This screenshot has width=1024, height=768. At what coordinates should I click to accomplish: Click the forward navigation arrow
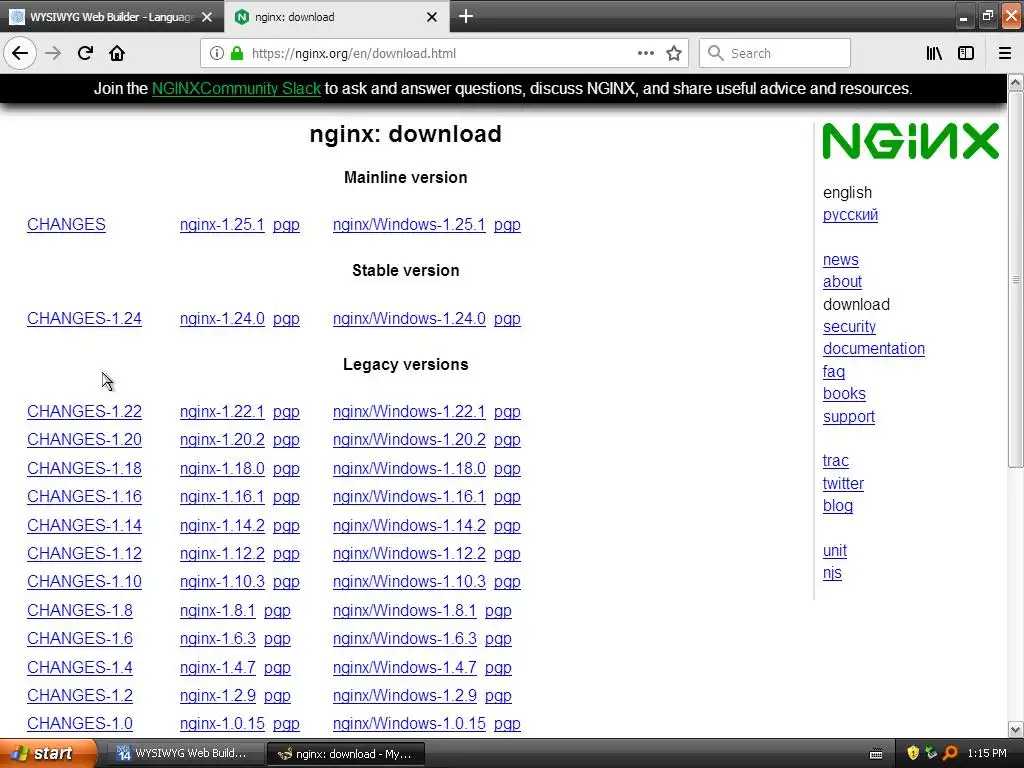click(x=53, y=54)
